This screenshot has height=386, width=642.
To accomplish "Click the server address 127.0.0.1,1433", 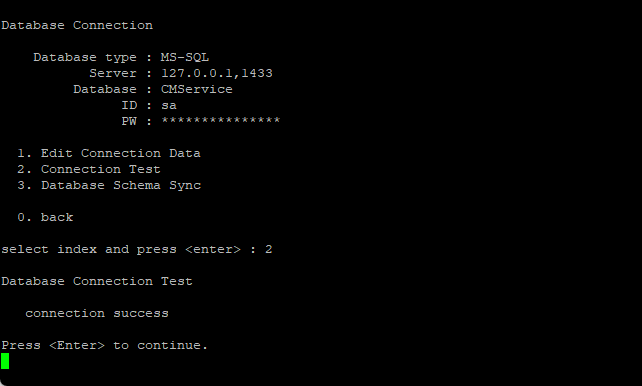I will [x=217, y=73].
